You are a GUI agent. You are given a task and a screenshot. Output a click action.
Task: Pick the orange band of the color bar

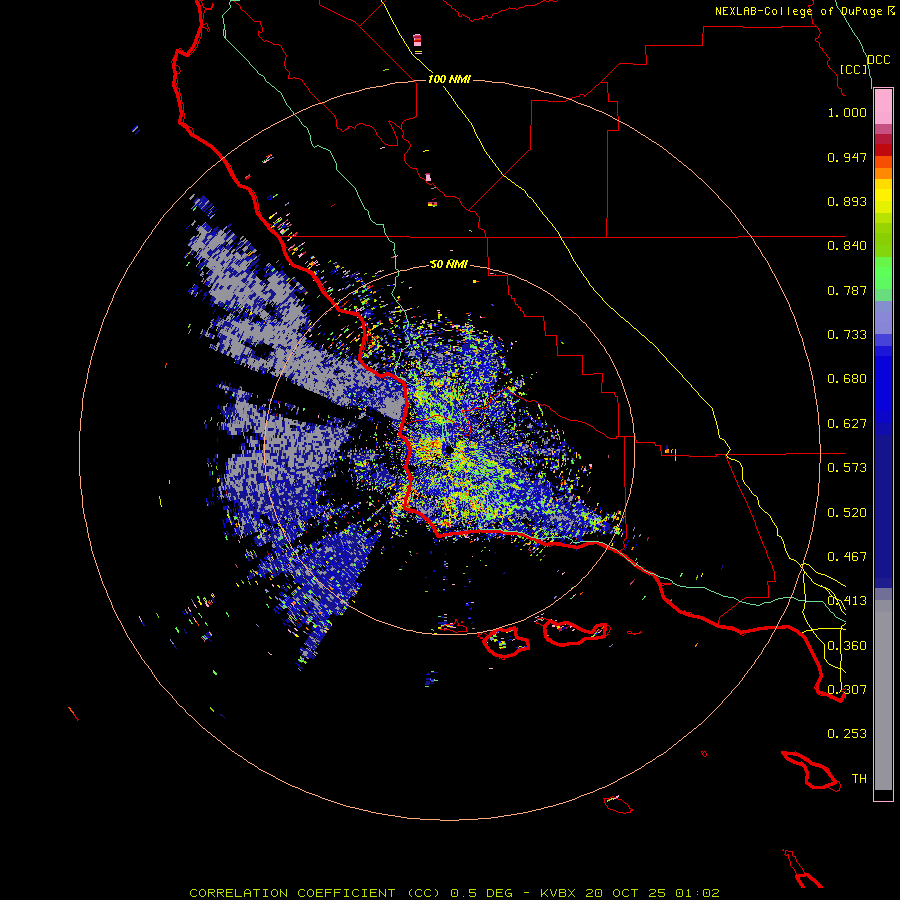883,167
